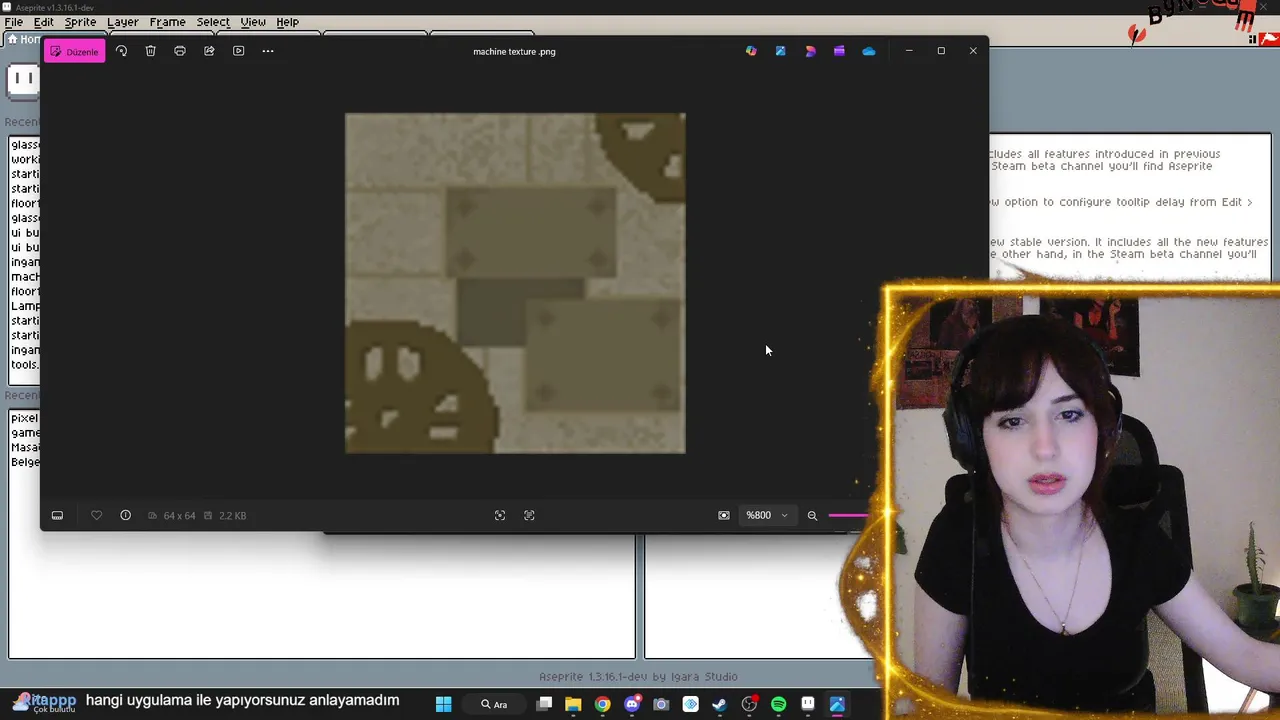This screenshot has height=720, width=1280.
Task: Switch to Aseprite via its taskbar icon
Action: pos(808,704)
